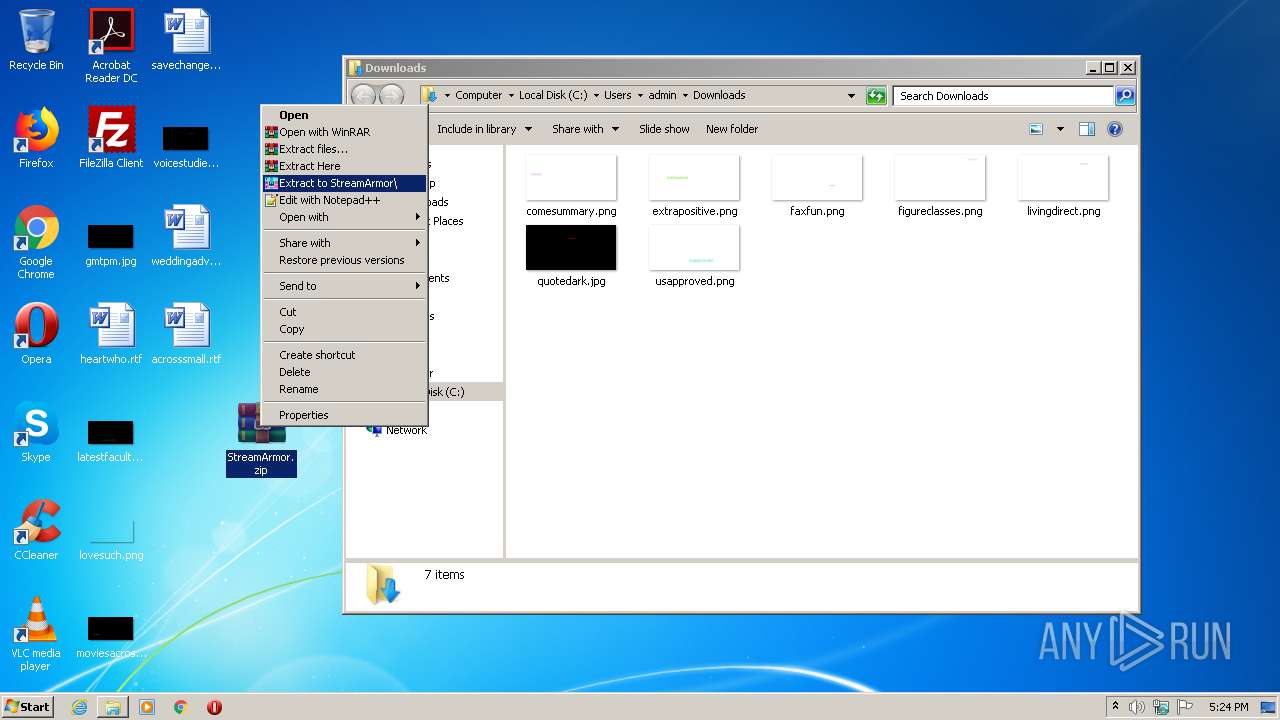
Task: Choose Restore previous versions
Action: coord(344,260)
